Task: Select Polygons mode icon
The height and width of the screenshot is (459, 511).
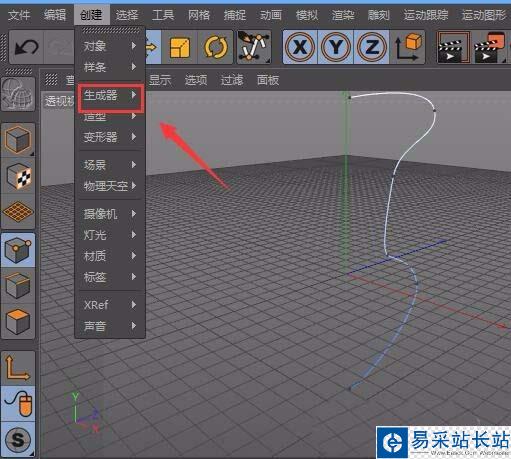Action: click(18, 321)
